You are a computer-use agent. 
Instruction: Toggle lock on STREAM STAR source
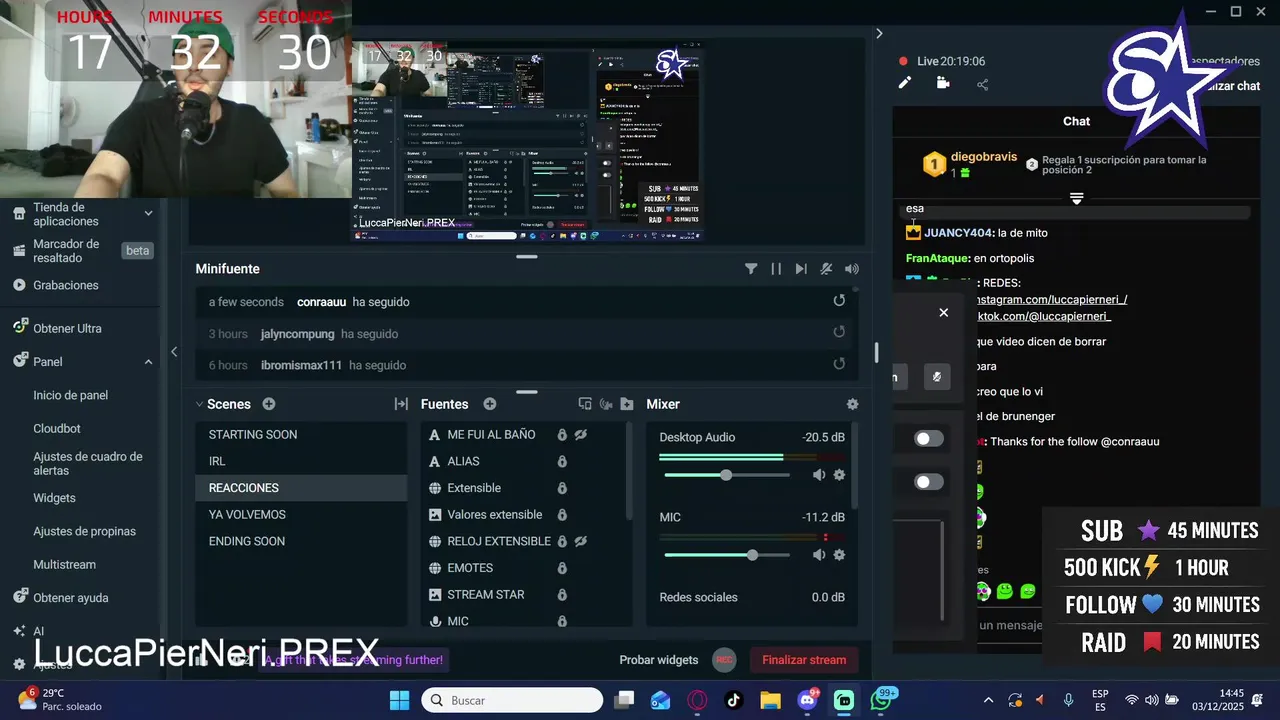562,595
